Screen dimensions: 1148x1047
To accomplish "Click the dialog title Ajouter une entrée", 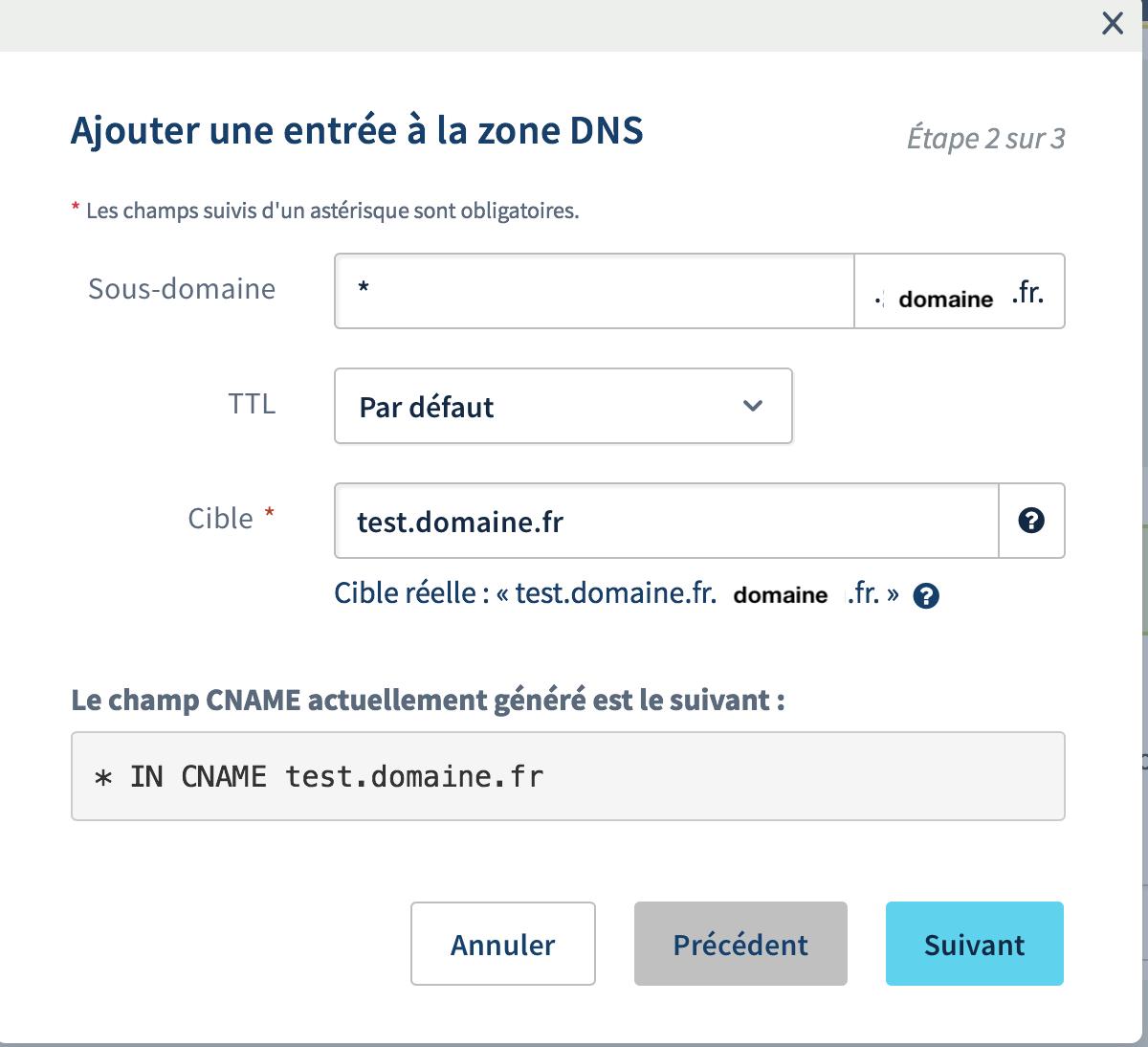I will (357, 130).
